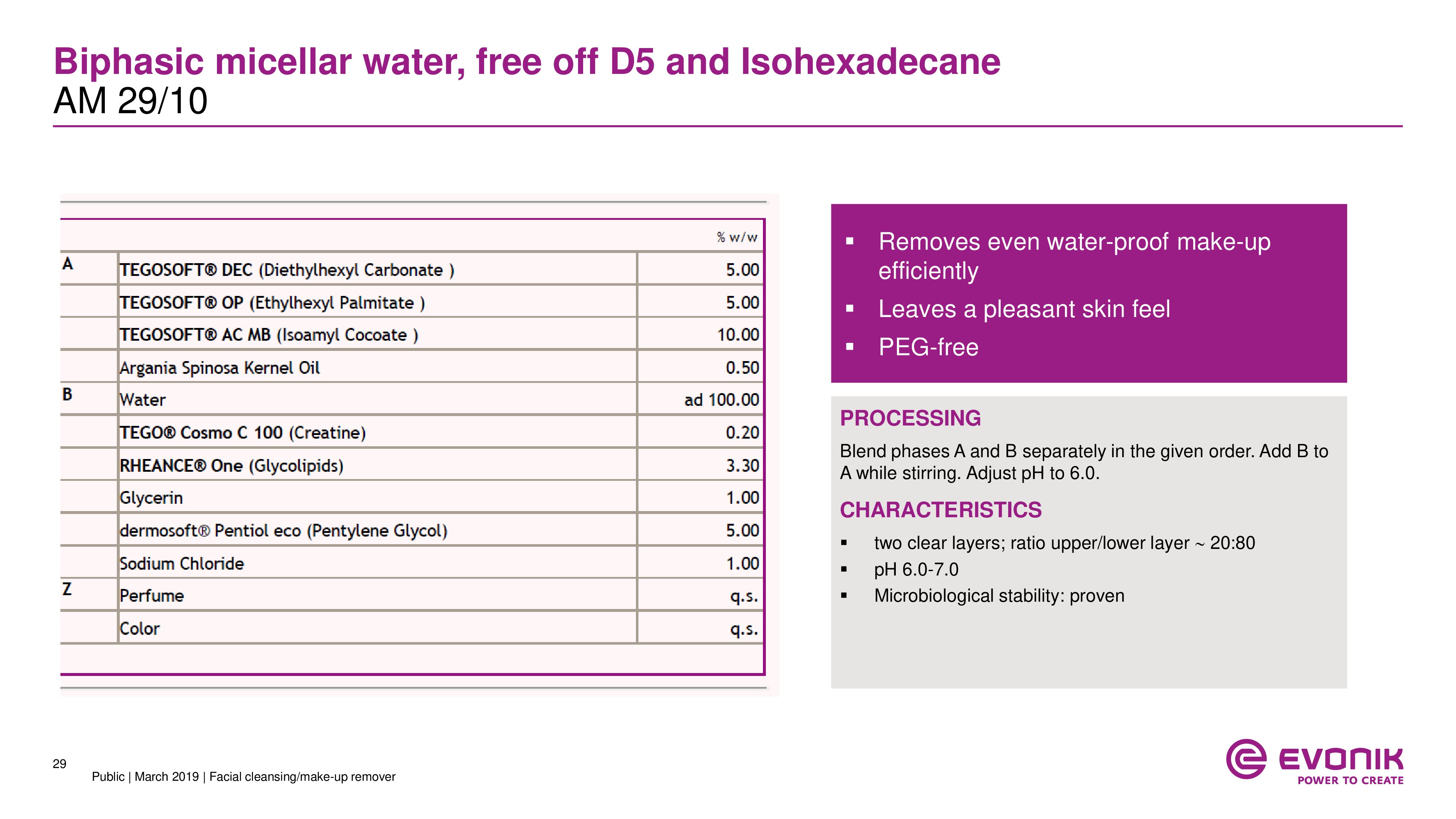This screenshot has height=819, width=1456.
Task: Click the Argania Spinosa Kernel Oil row
Action: pyautogui.click(x=219, y=367)
